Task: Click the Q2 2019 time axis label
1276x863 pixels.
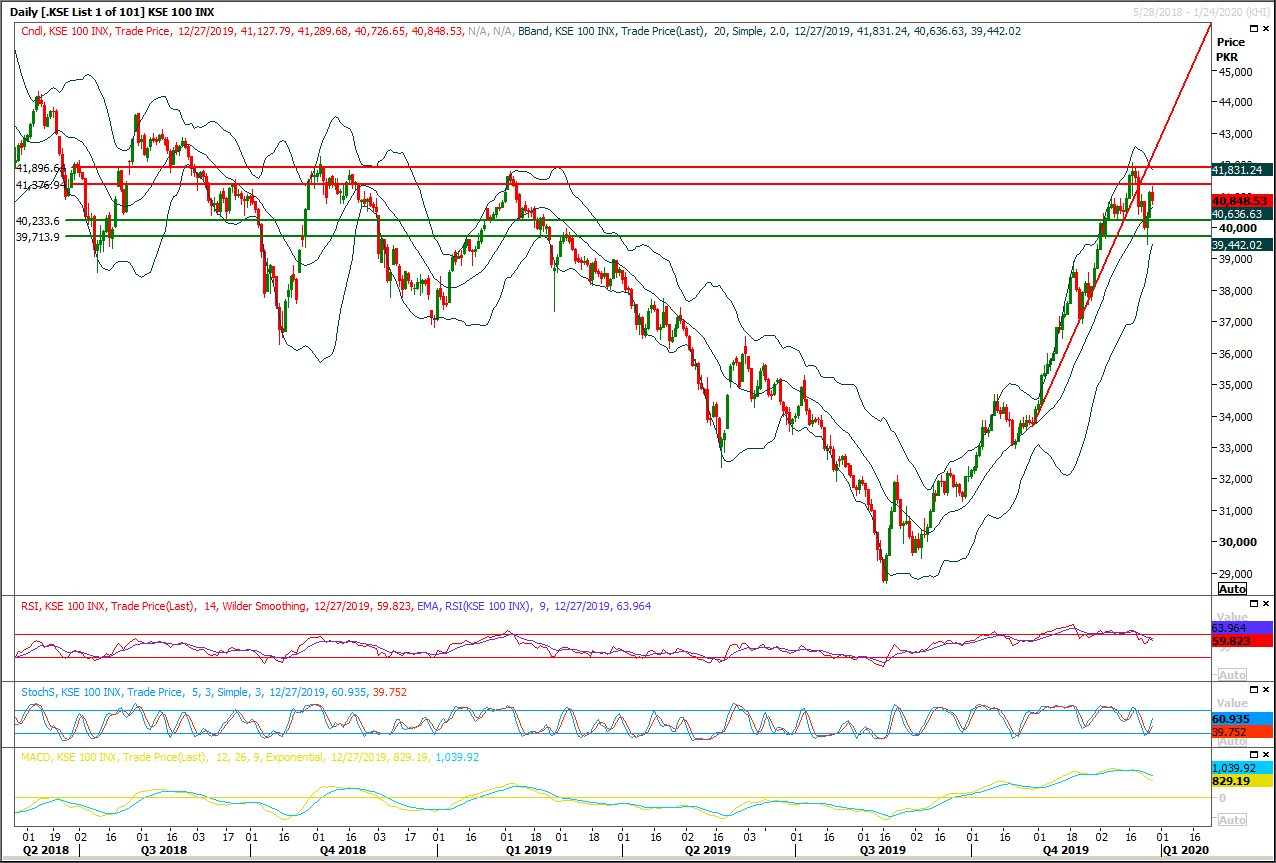Action: pyautogui.click(x=706, y=851)
